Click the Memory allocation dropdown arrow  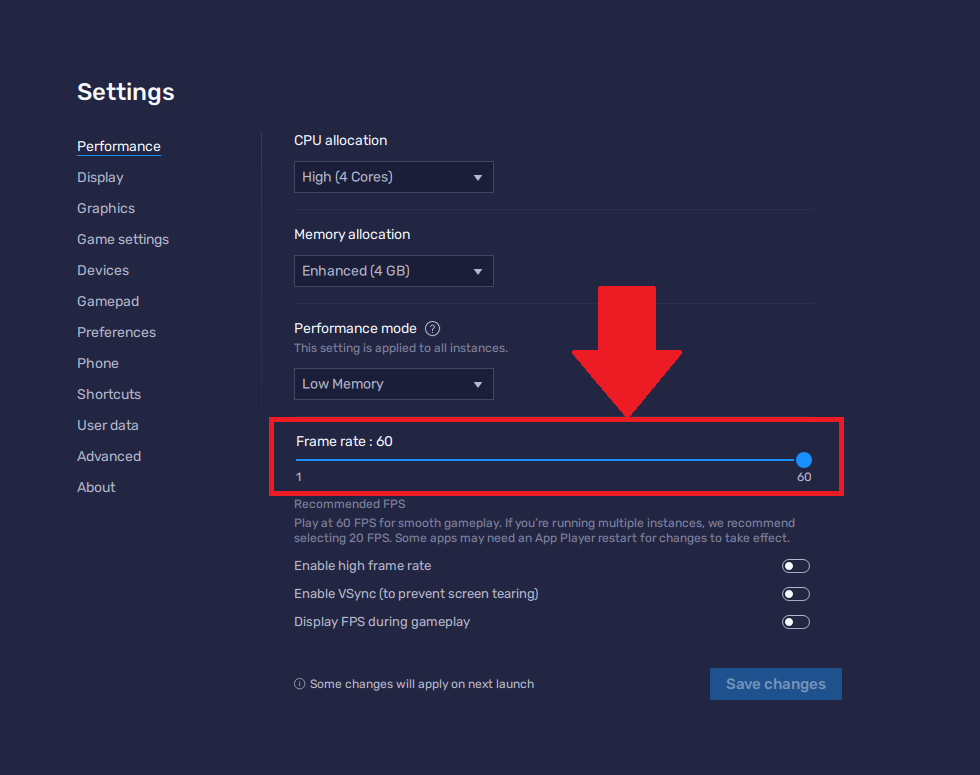(x=479, y=271)
